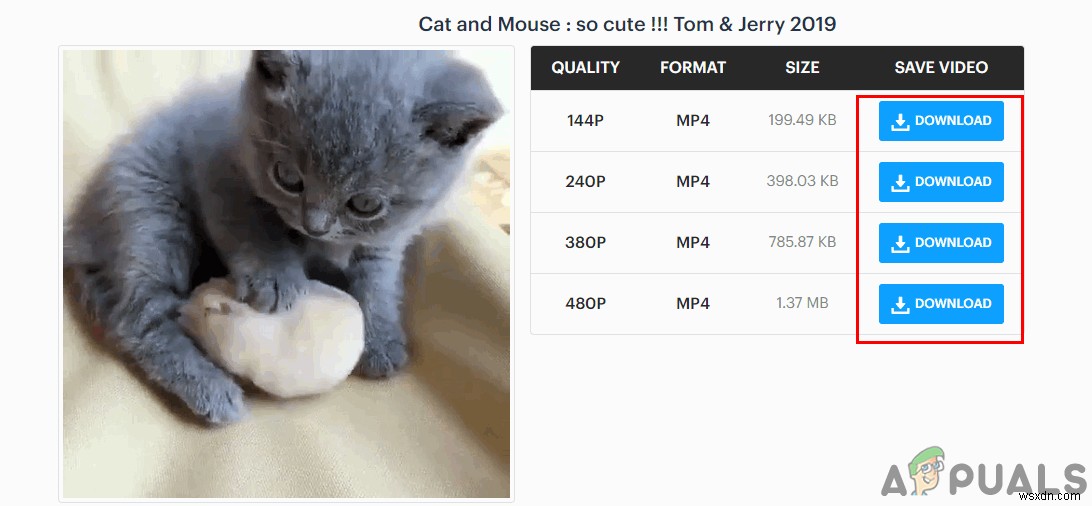The height and width of the screenshot is (506, 1092).
Task: Click the 199.49 KB size value
Action: [x=803, y=121]
